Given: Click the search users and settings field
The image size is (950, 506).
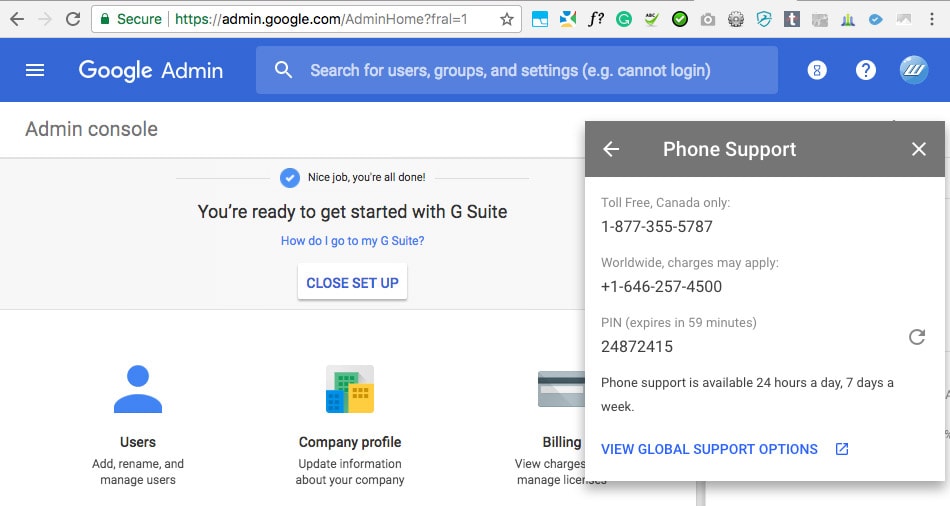Looking at the screenshot, I should tap(517, 70).
